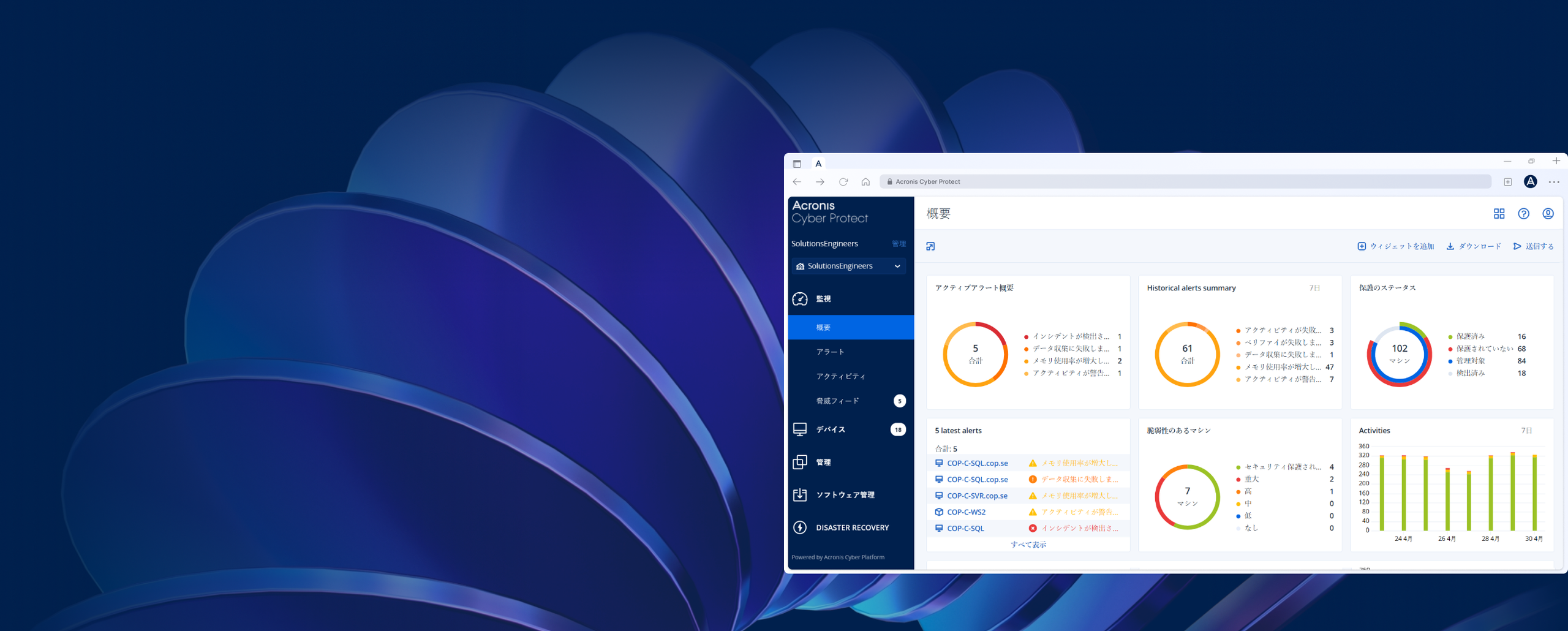Click the browser forward arrow
Image resolution: width=1568 pixels, height=631 pixels.
[x=820, y=182]
